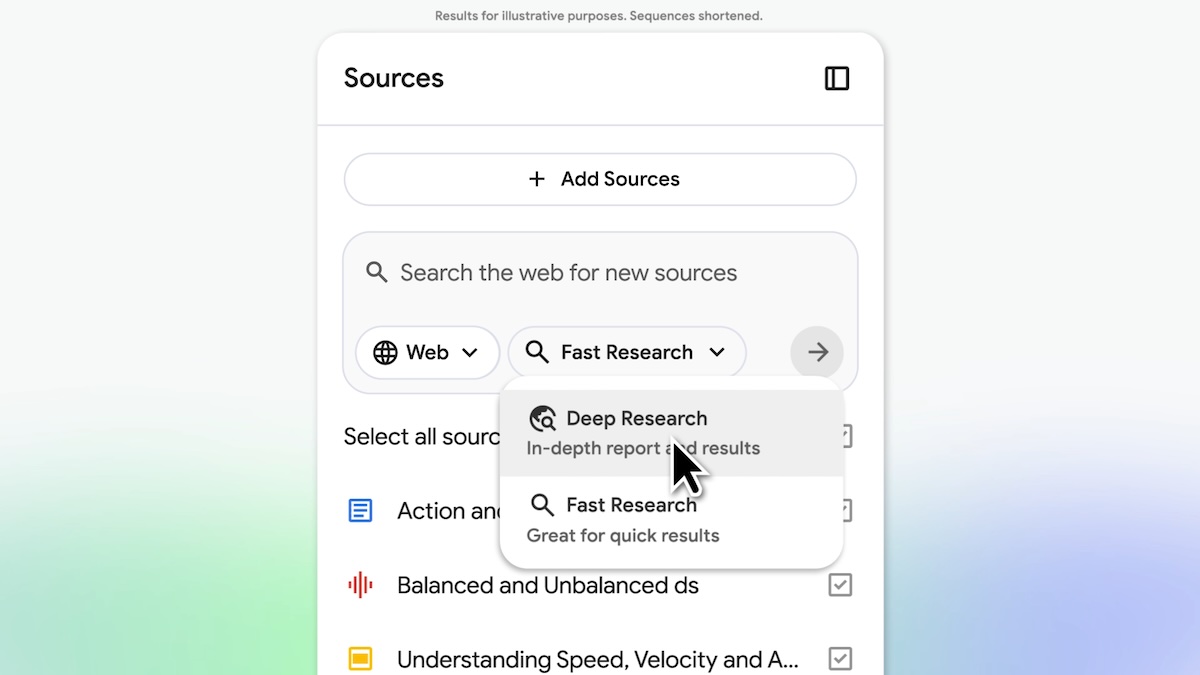This screenshot has height=675, width=1200.
Task: Uncheck Balanced and Unbalanced ds source
Action: [x=841, y=585]
